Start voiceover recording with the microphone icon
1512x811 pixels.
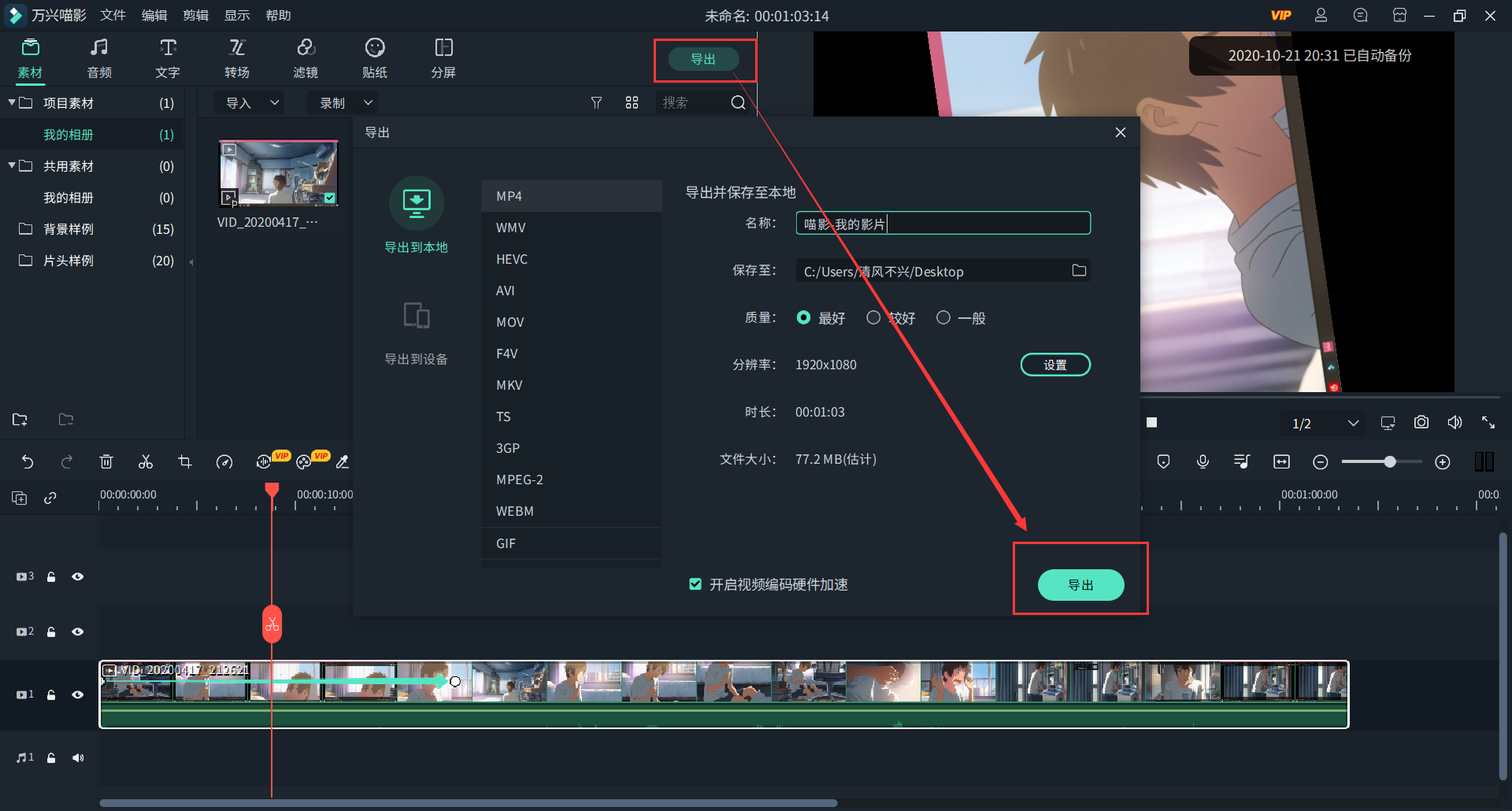[x=1203, y=461]
